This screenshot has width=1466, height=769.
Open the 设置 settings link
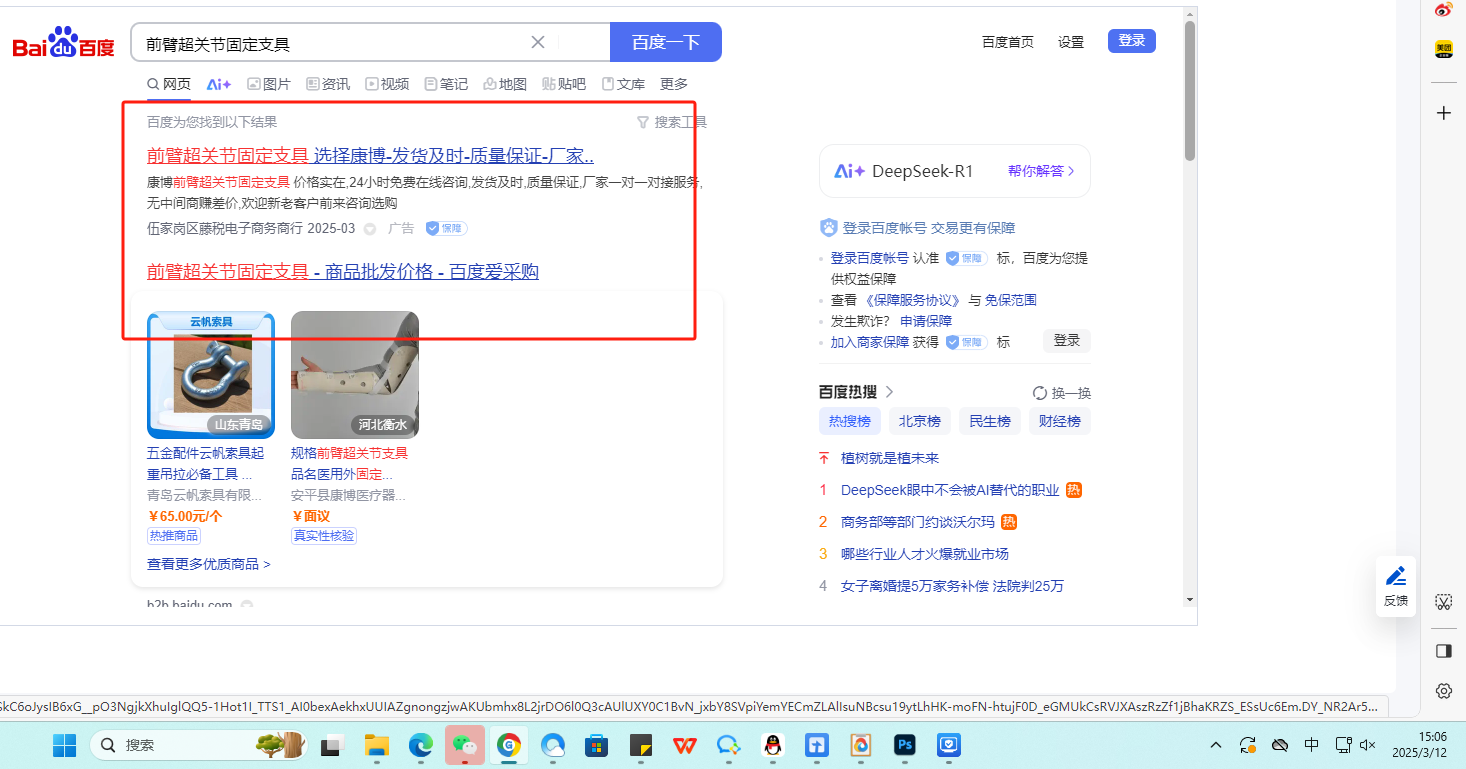pos(1071,42)
